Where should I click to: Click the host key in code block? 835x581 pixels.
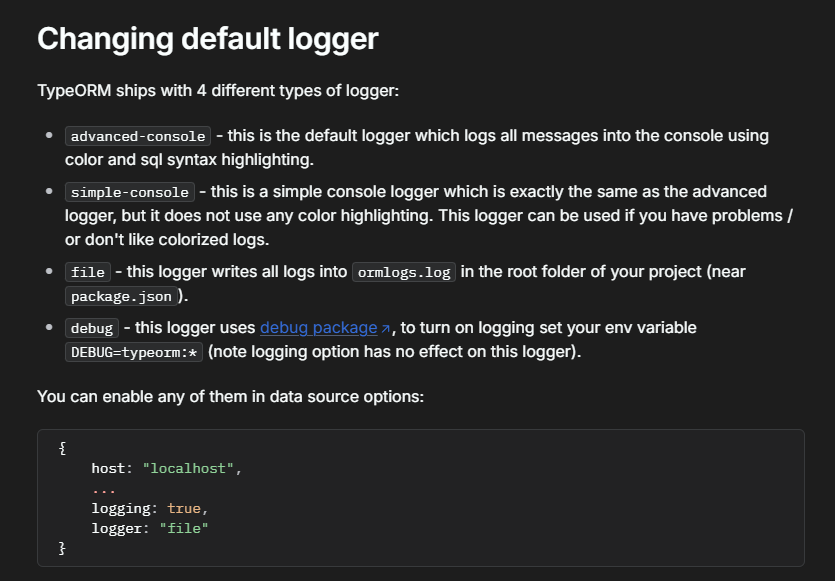click(x=108, y=468)
